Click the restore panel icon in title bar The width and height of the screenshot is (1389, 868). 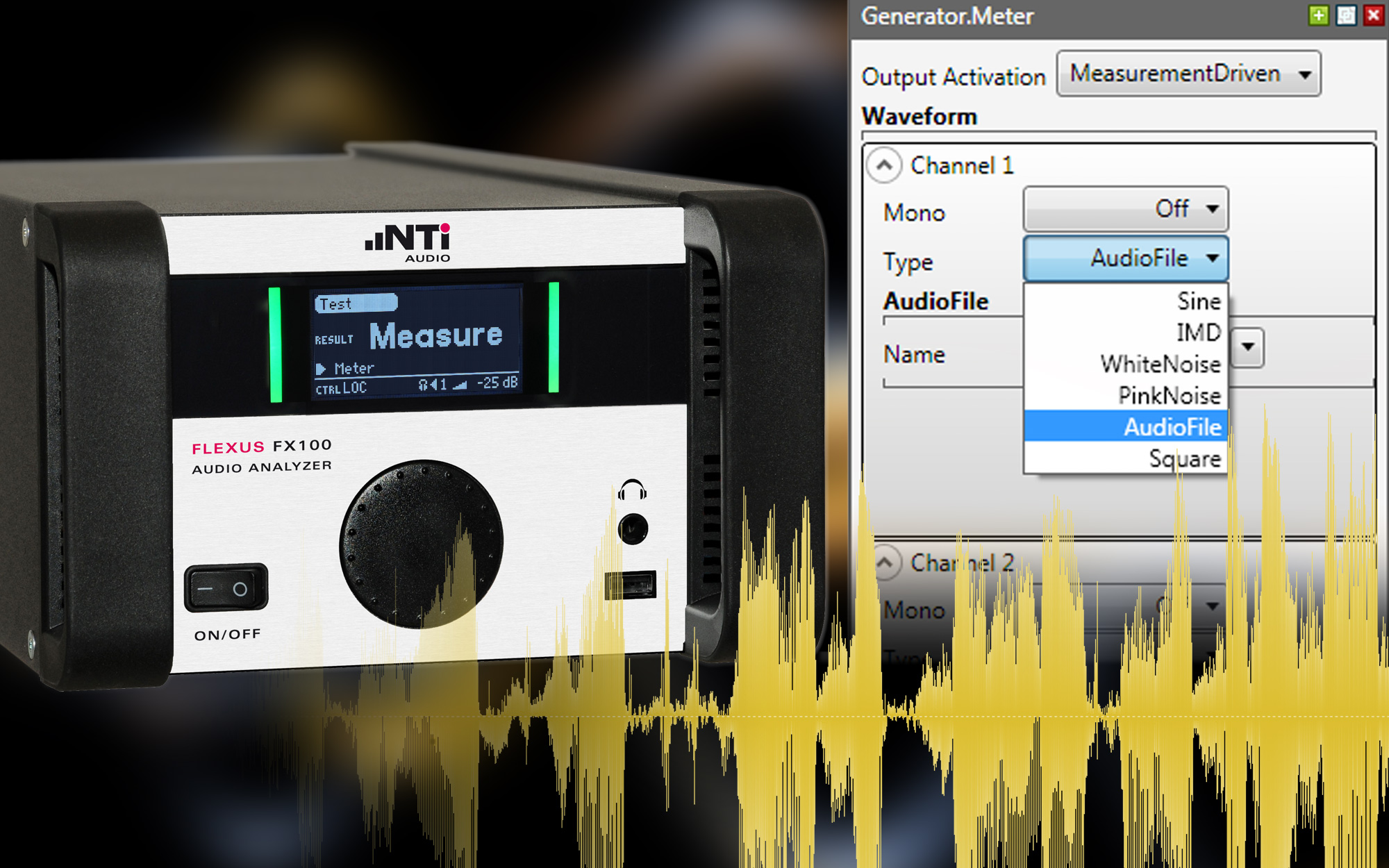click(x=1346, y=15)
